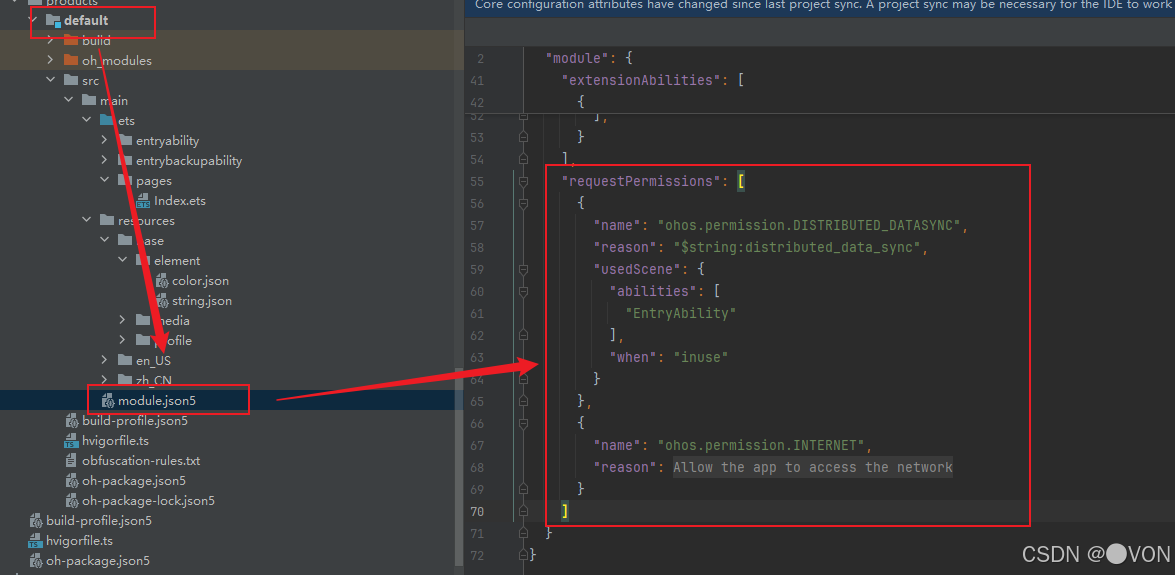Viewport: 1175px width, 575px height.
Task: Click the module.json5 file icon
Action: point(108,401)
